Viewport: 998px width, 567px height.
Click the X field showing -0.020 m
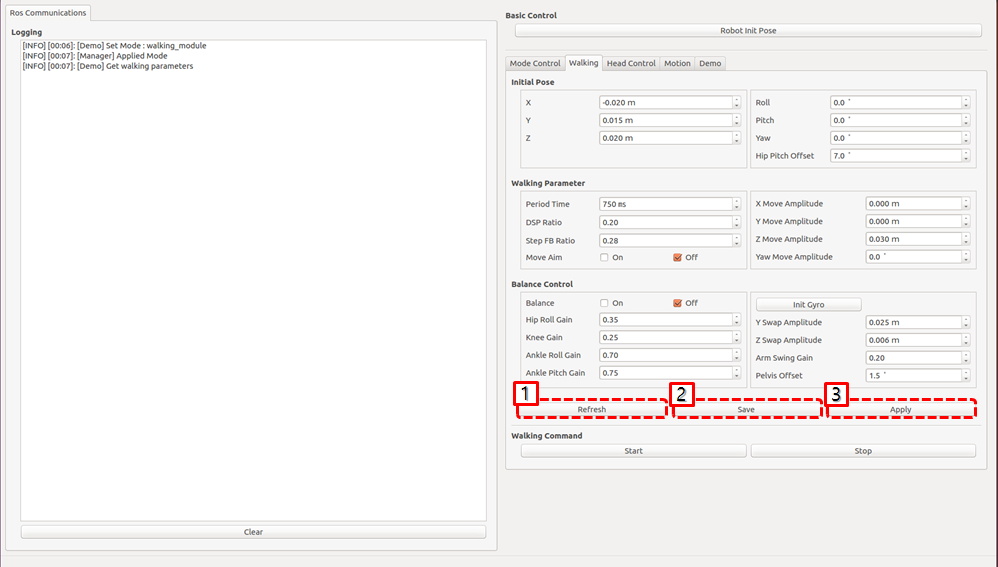click(x=666, y=102)
